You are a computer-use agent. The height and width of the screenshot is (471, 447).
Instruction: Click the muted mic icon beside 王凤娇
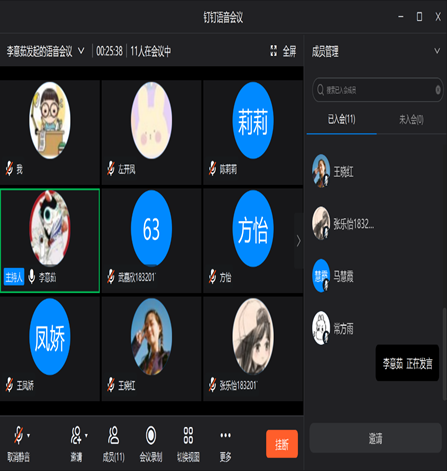(9, 385)
